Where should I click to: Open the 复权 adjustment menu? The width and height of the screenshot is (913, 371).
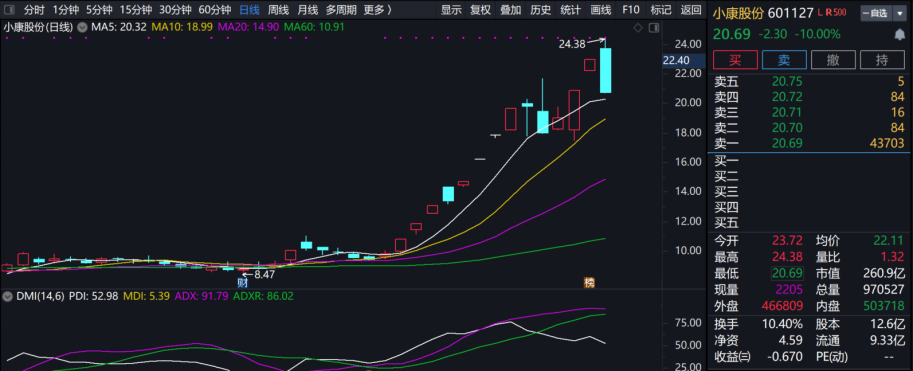(x=481, y=10)
